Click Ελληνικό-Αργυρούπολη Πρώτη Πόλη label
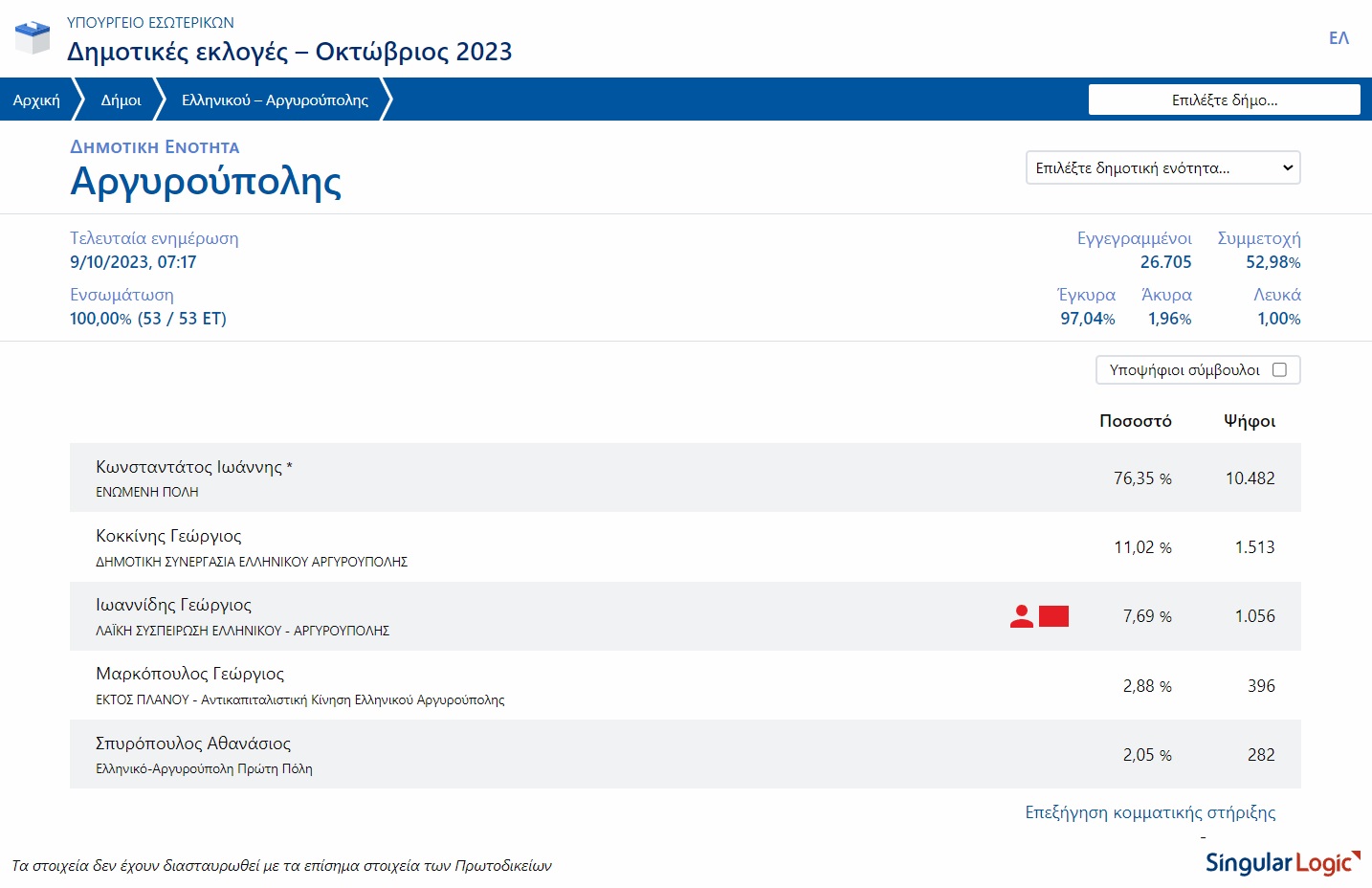Image resolution: width=1372 pixels, height=888 pixels. (204, 768)
